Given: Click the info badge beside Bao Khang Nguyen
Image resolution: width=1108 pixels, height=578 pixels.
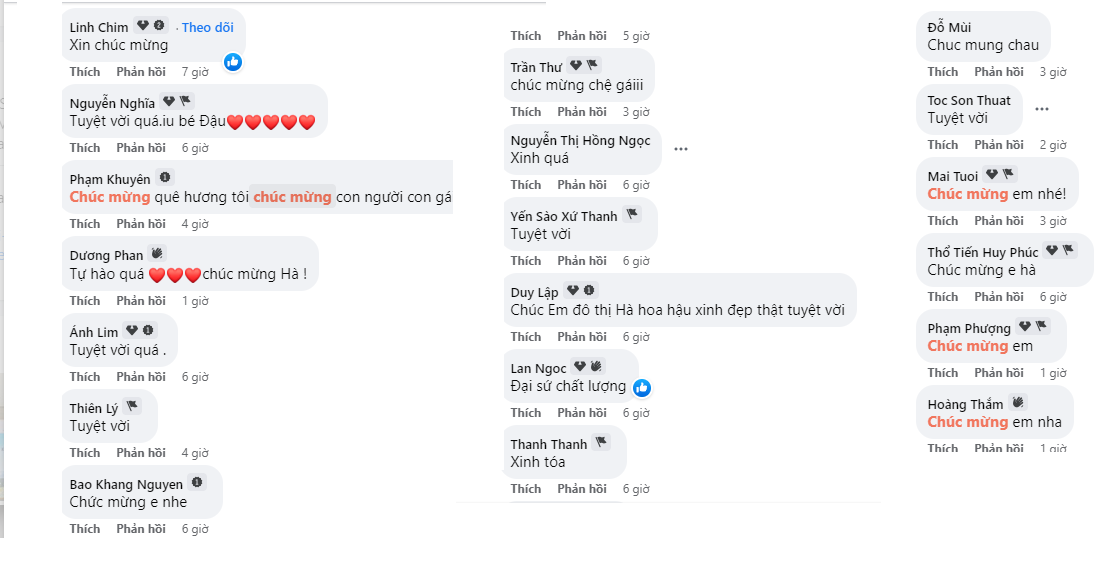Looking at the screenshot, I should (197, 483).
